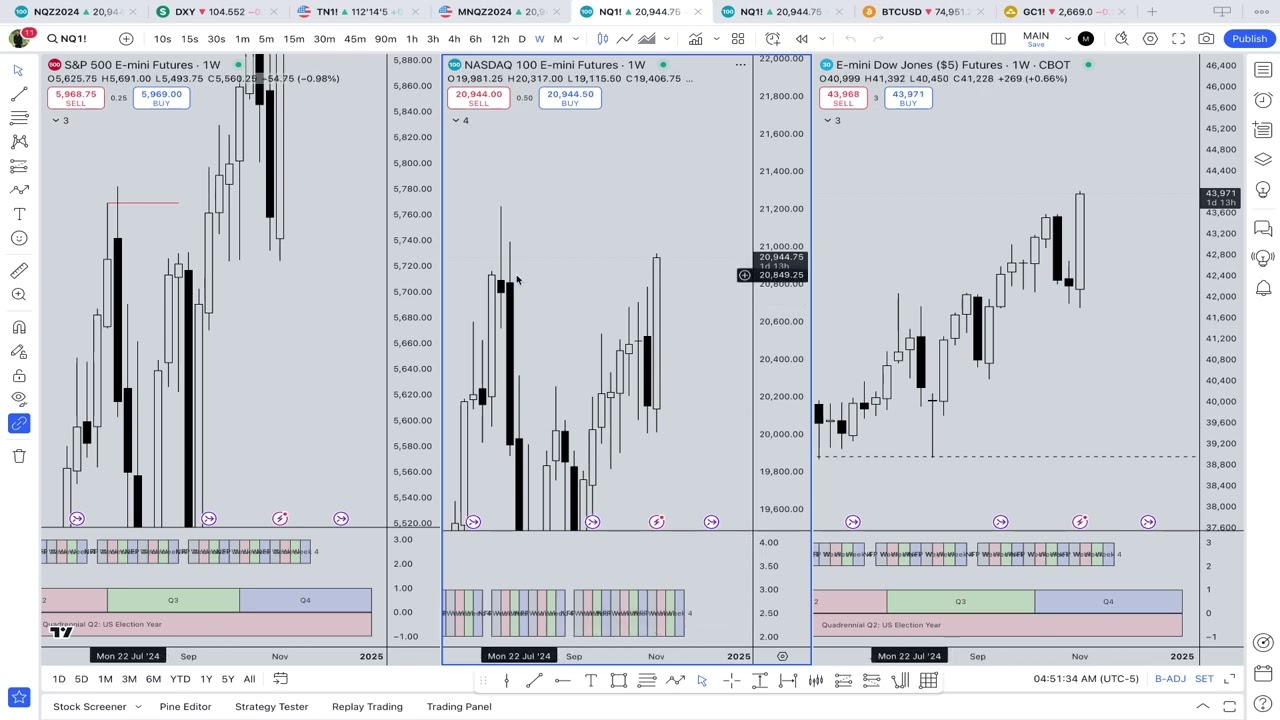The height and width of the screenshot is (720, 1280).
Task: Select the trend line drawing tool
Action: tap(18, 94)
